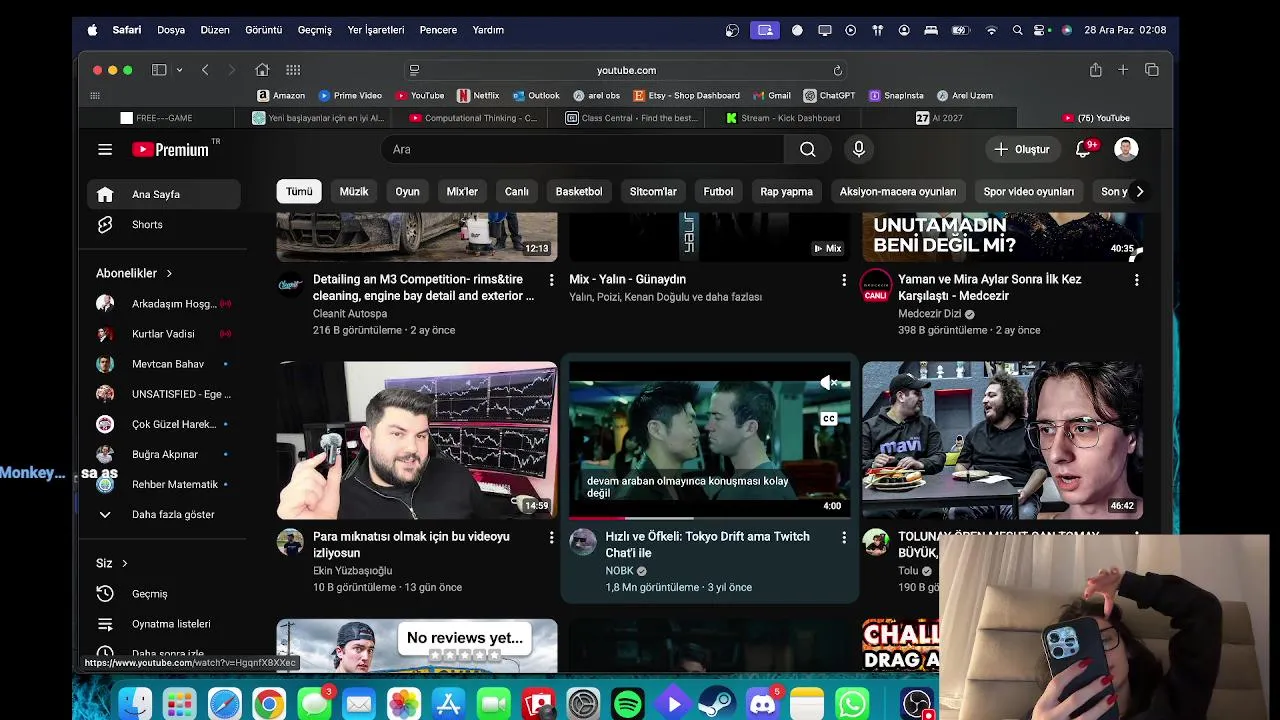
Task: Open the Görüntü menu
Action: [264, 30]
